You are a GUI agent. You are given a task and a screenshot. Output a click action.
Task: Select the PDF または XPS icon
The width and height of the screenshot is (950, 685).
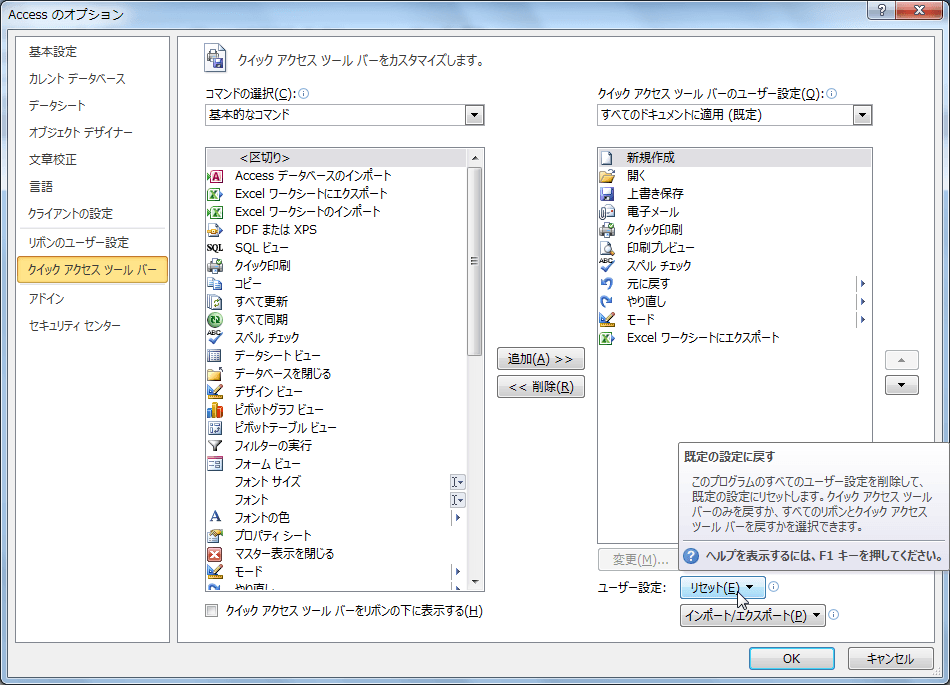(x=215, y=230)
